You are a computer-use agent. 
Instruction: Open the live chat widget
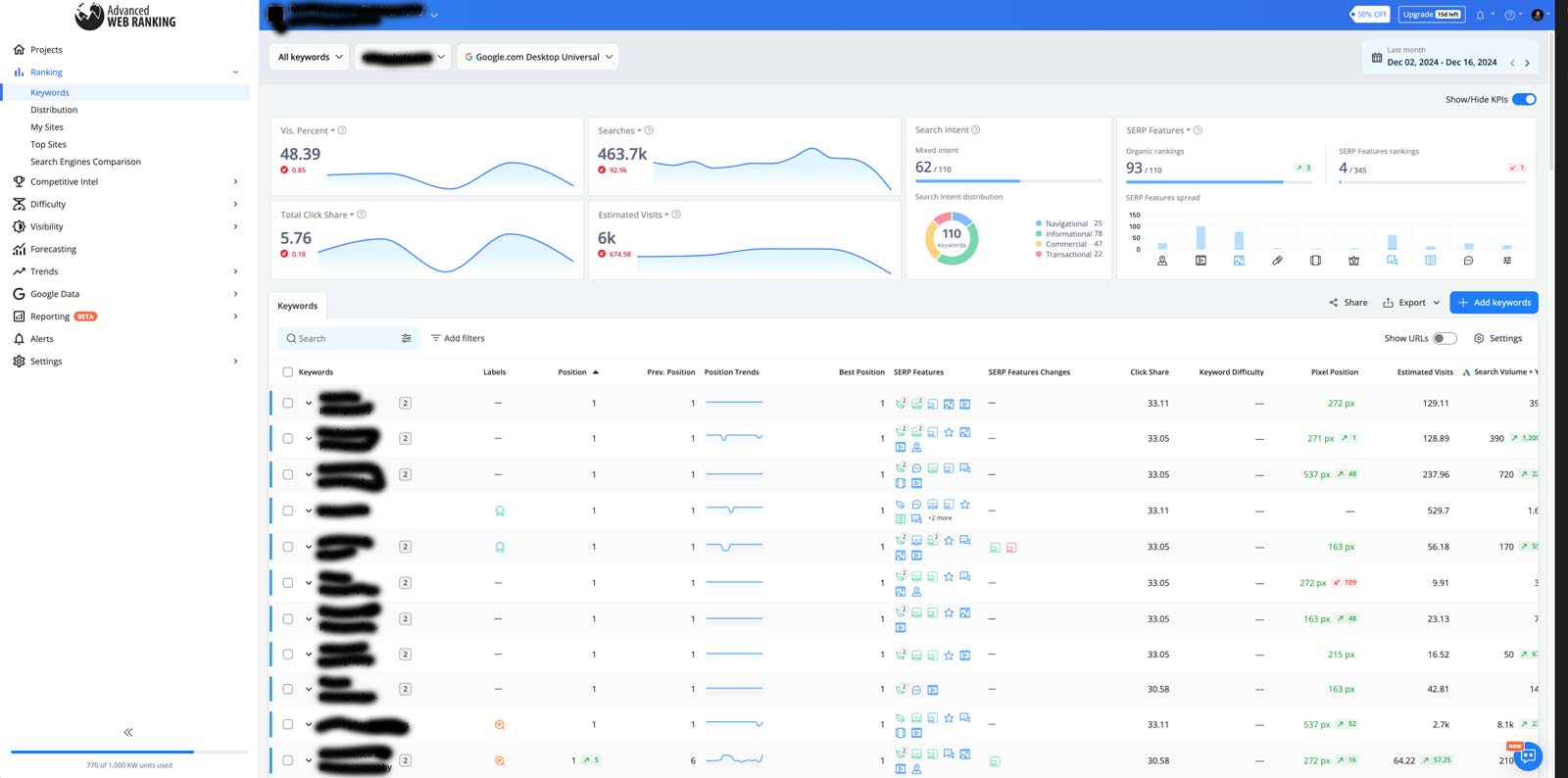click(x=1527, y=756)
